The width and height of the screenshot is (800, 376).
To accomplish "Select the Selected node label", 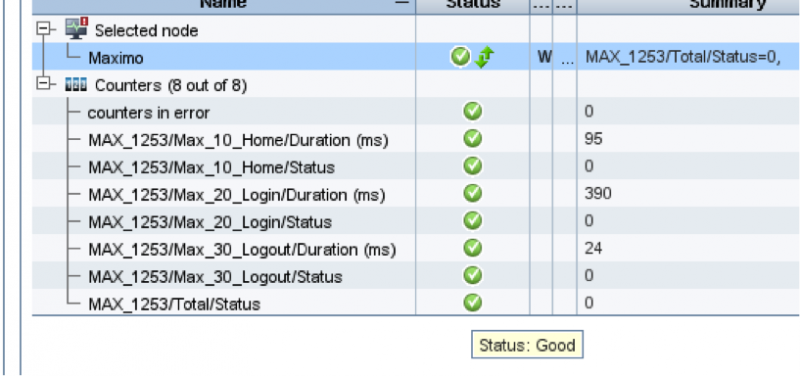I will click(x=146, y=31).
